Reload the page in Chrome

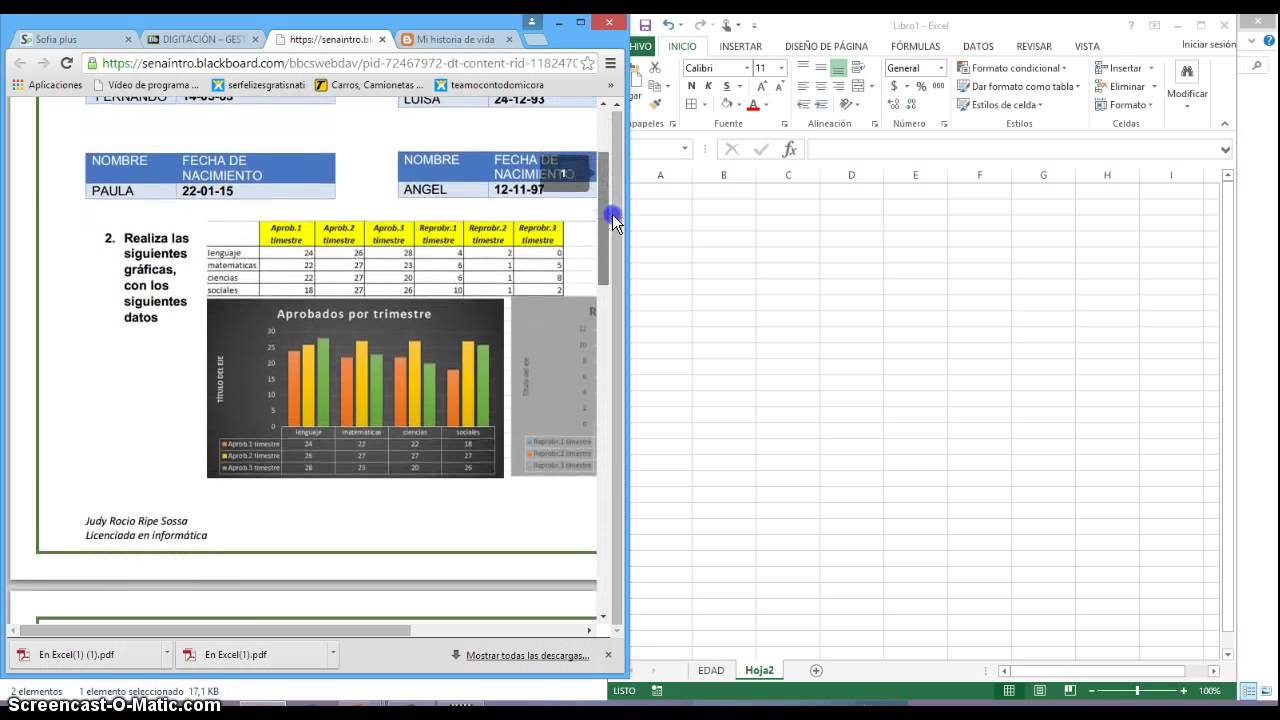[x=67, y=63]
